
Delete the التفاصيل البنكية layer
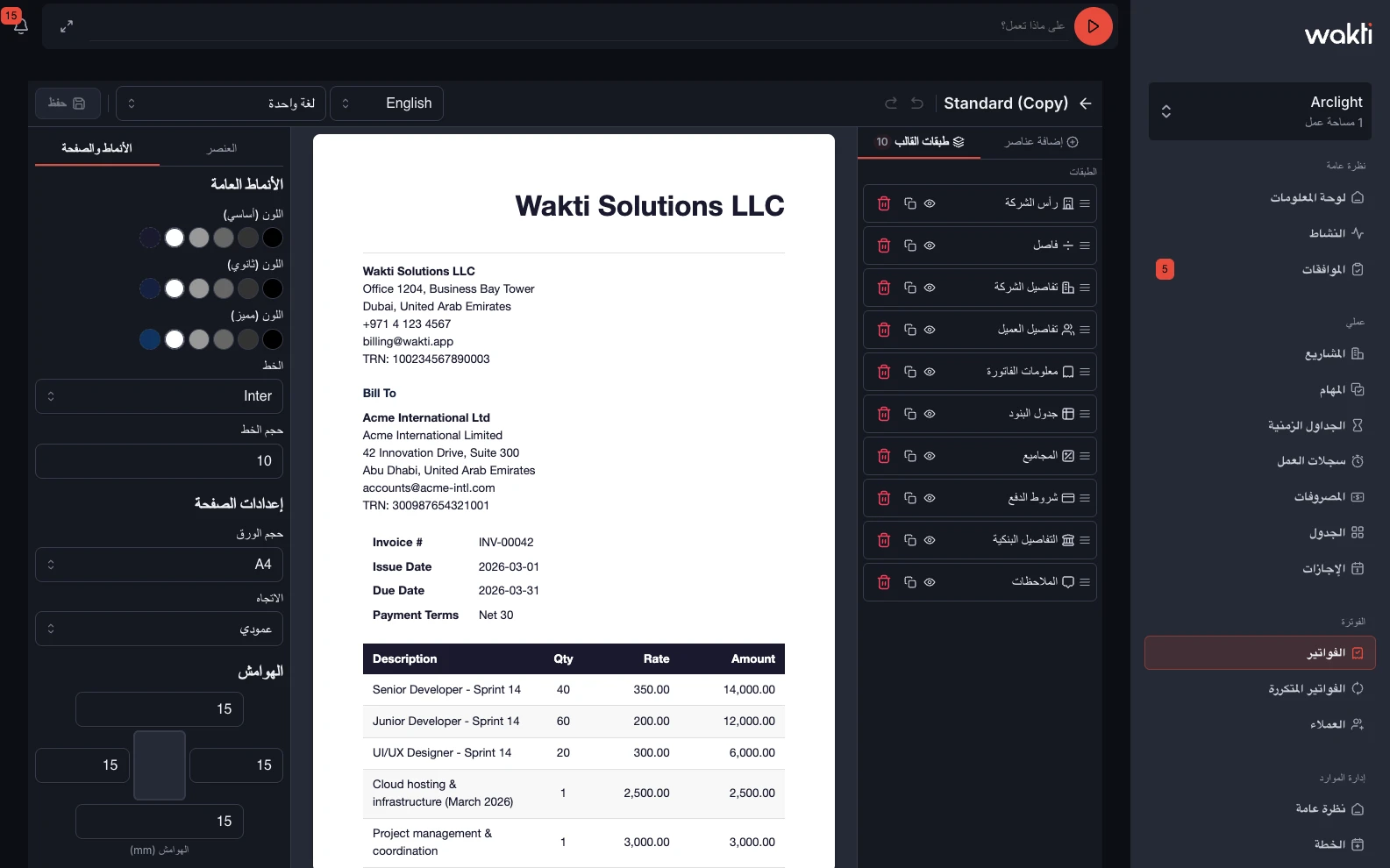pos(884,540)
